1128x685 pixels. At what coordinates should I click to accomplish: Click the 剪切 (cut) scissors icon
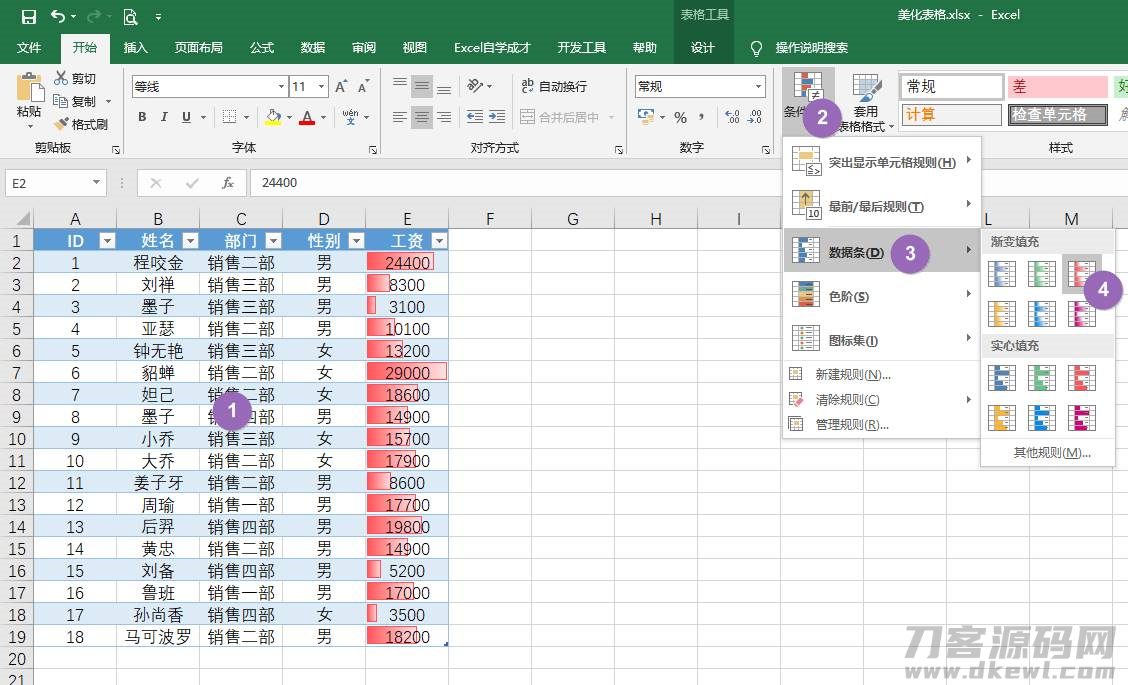pos(61,78)
